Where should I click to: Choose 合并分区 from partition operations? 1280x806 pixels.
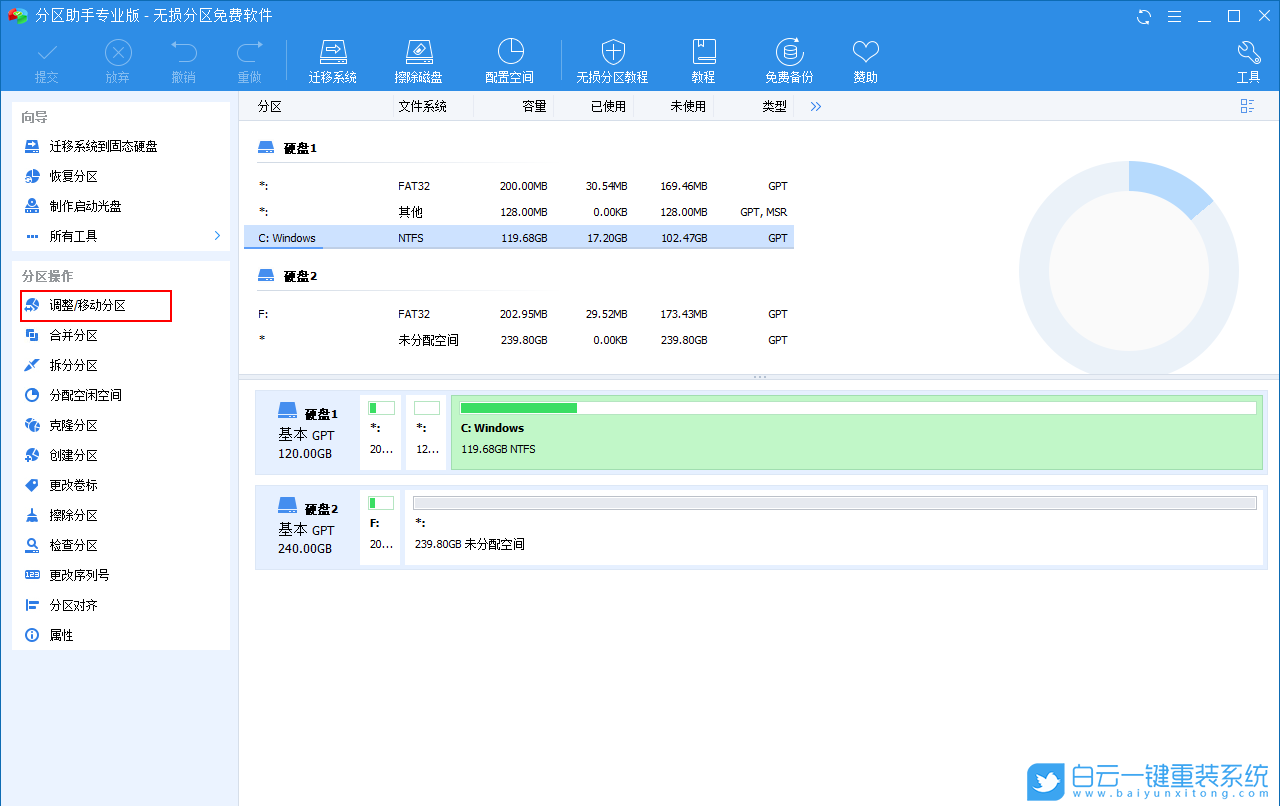click(73, 335)
